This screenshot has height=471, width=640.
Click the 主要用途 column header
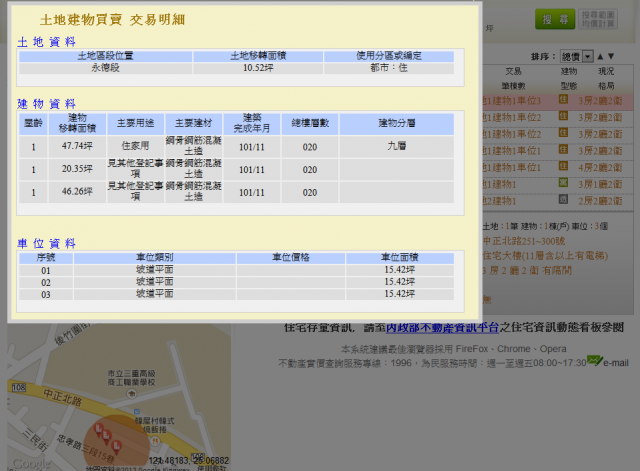(136, 124)
